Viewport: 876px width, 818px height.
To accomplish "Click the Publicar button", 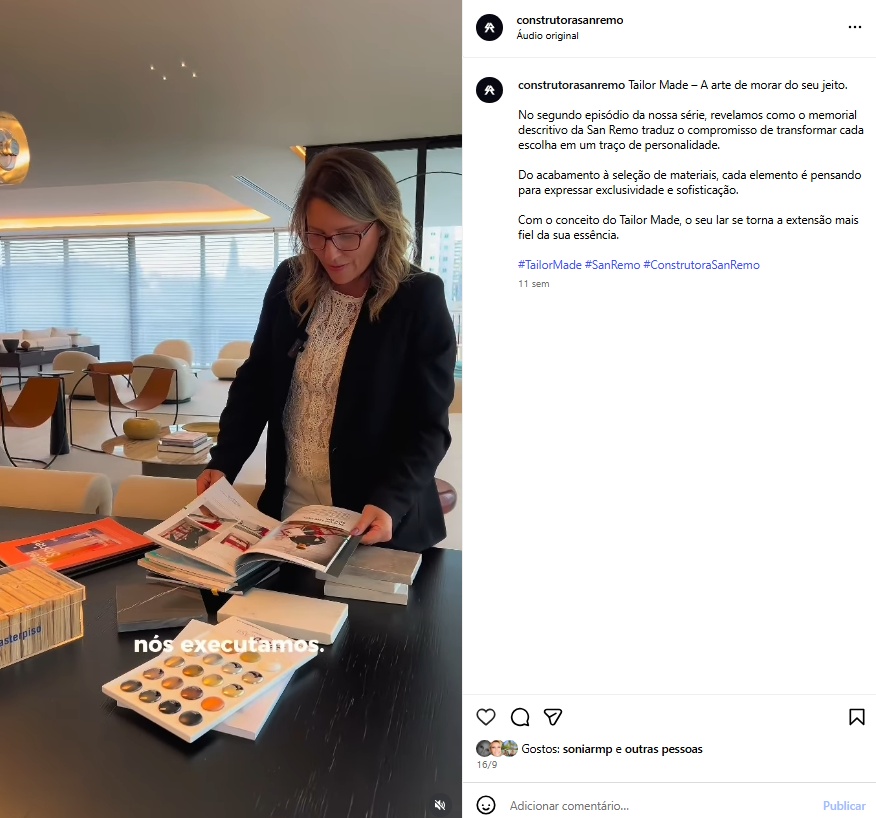I will pyautogui.click(x=844, y=806).
